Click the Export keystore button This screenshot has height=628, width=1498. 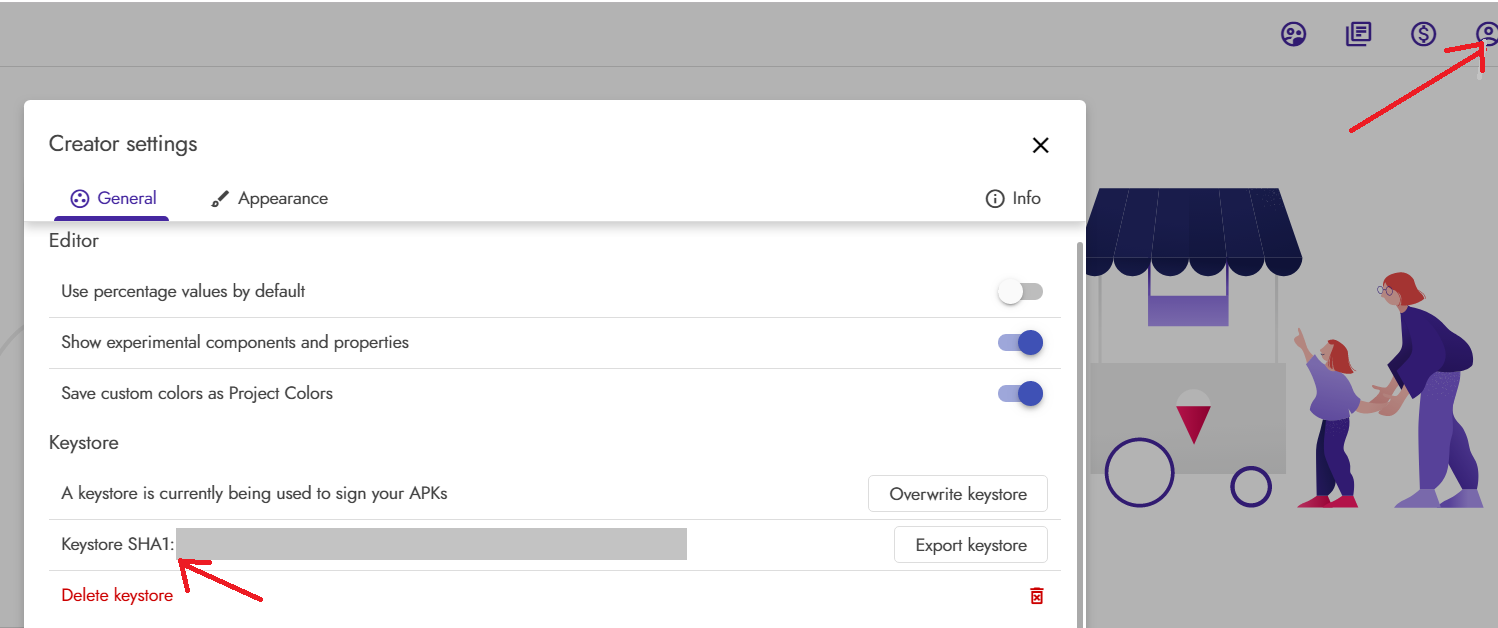click(970, 545)
